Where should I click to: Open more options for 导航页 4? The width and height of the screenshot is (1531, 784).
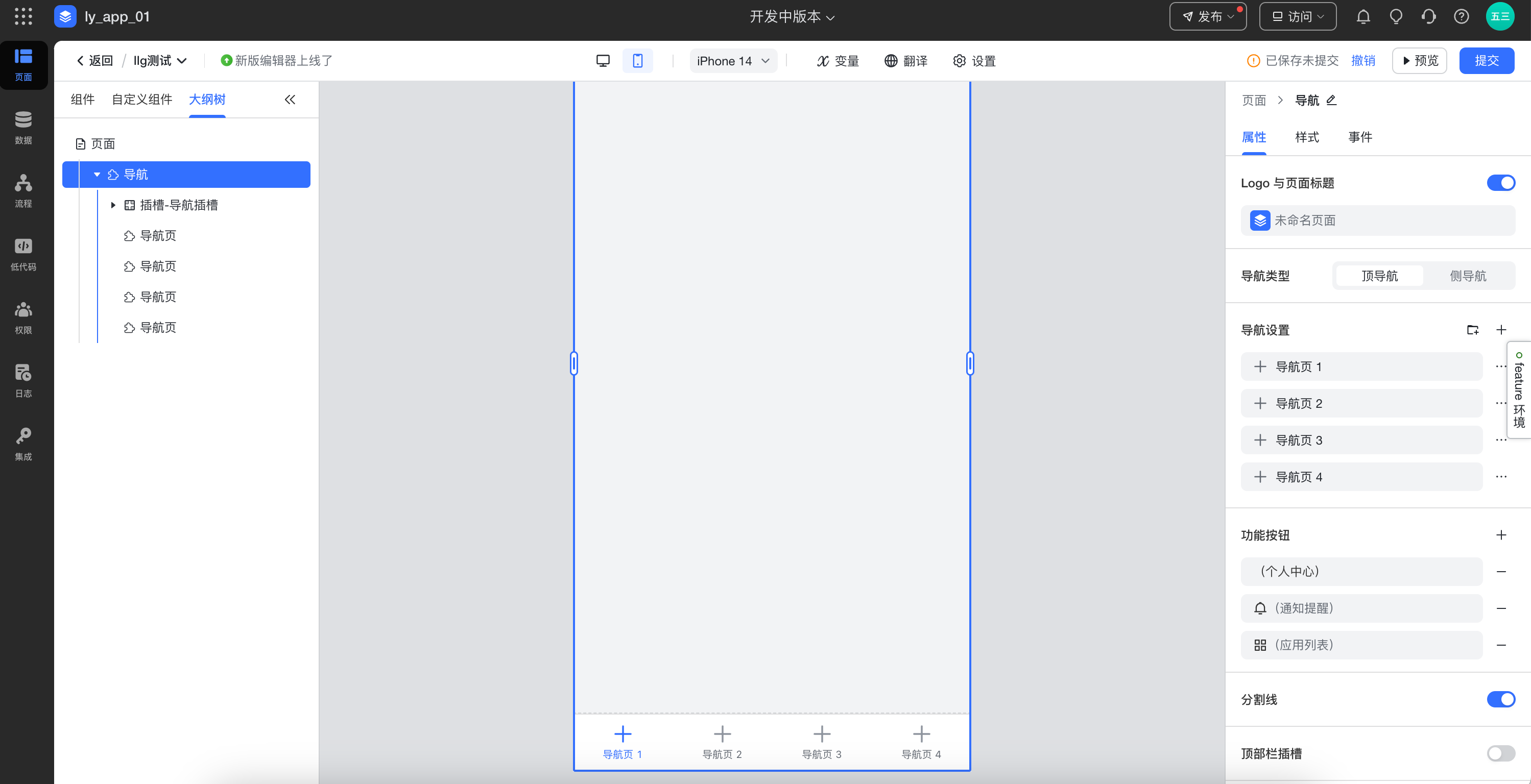click(1501, 476)
